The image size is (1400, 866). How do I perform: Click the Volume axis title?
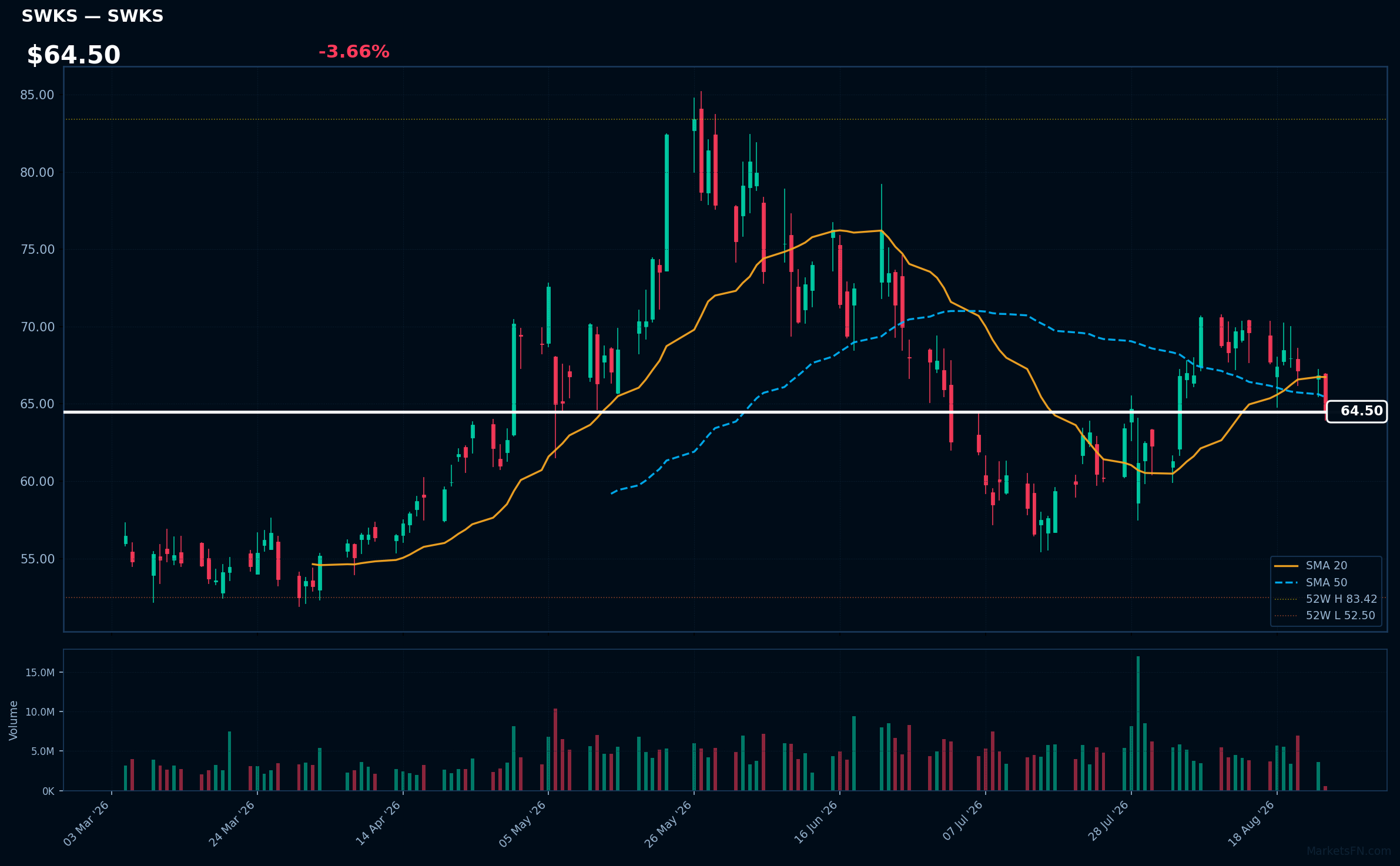click(14, 720)
